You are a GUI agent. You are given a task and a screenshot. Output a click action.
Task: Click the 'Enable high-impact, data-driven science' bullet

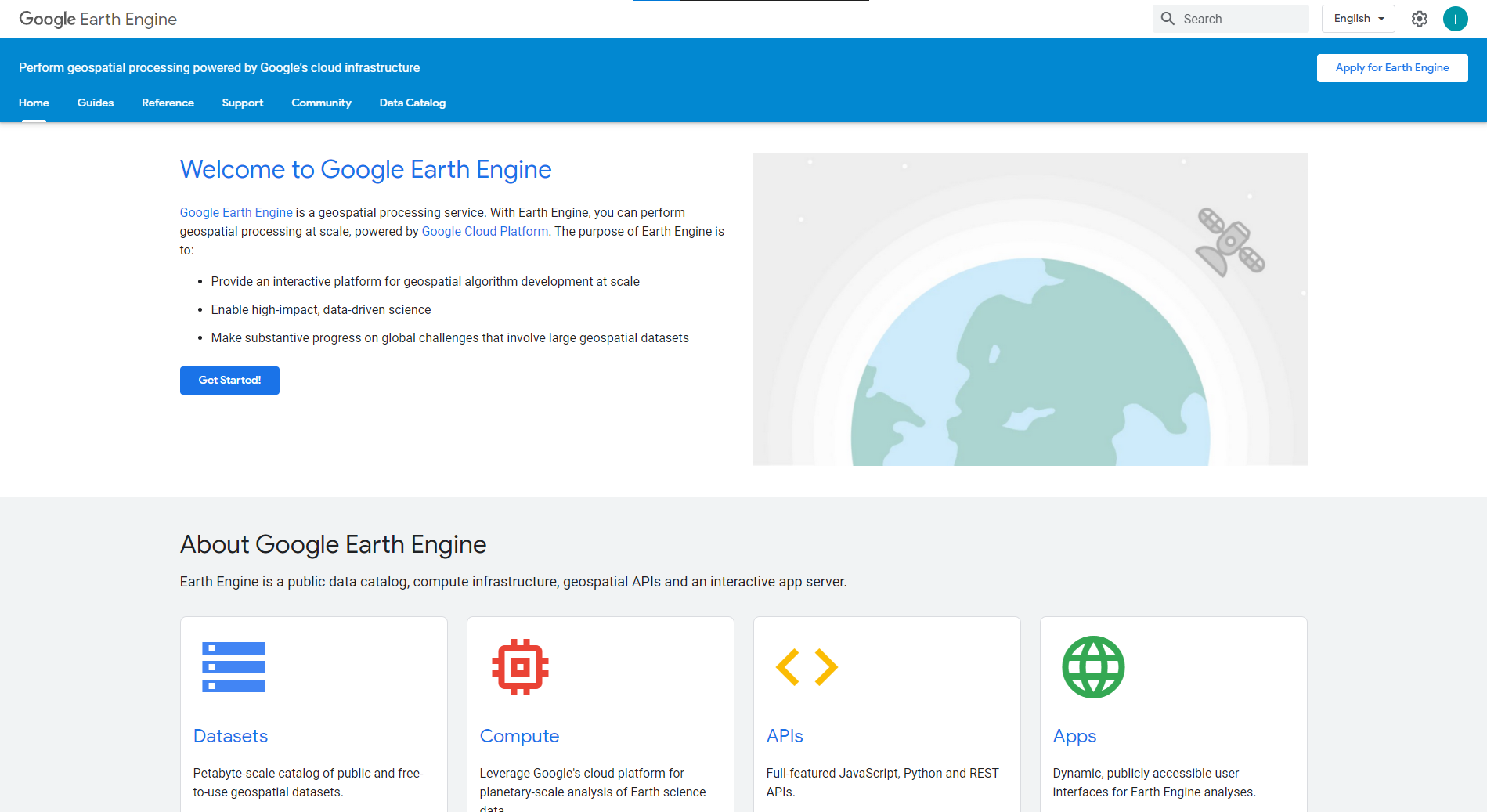tap(321, 310)
